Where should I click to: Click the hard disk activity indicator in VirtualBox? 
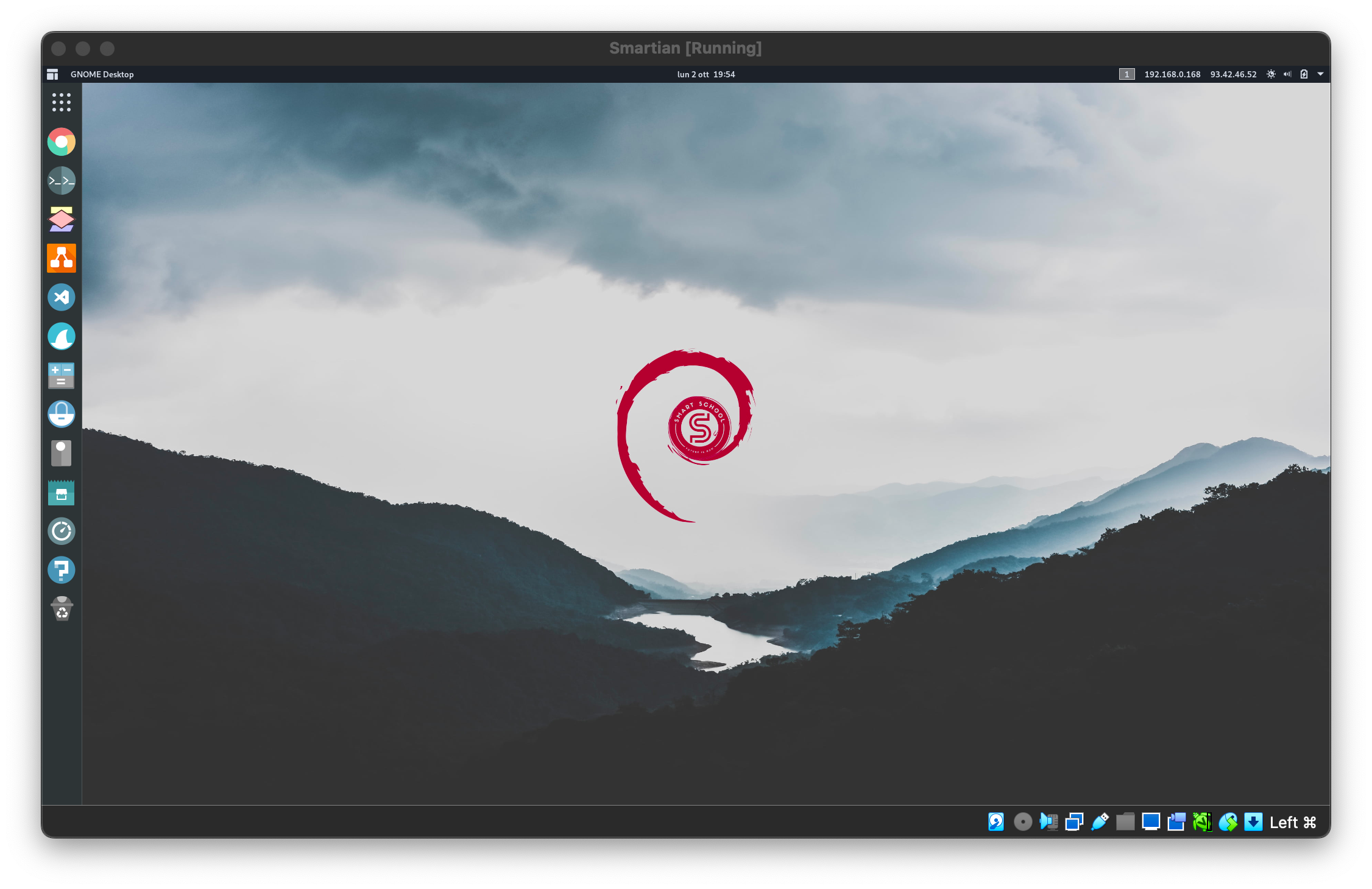click(x=996, y=822)
